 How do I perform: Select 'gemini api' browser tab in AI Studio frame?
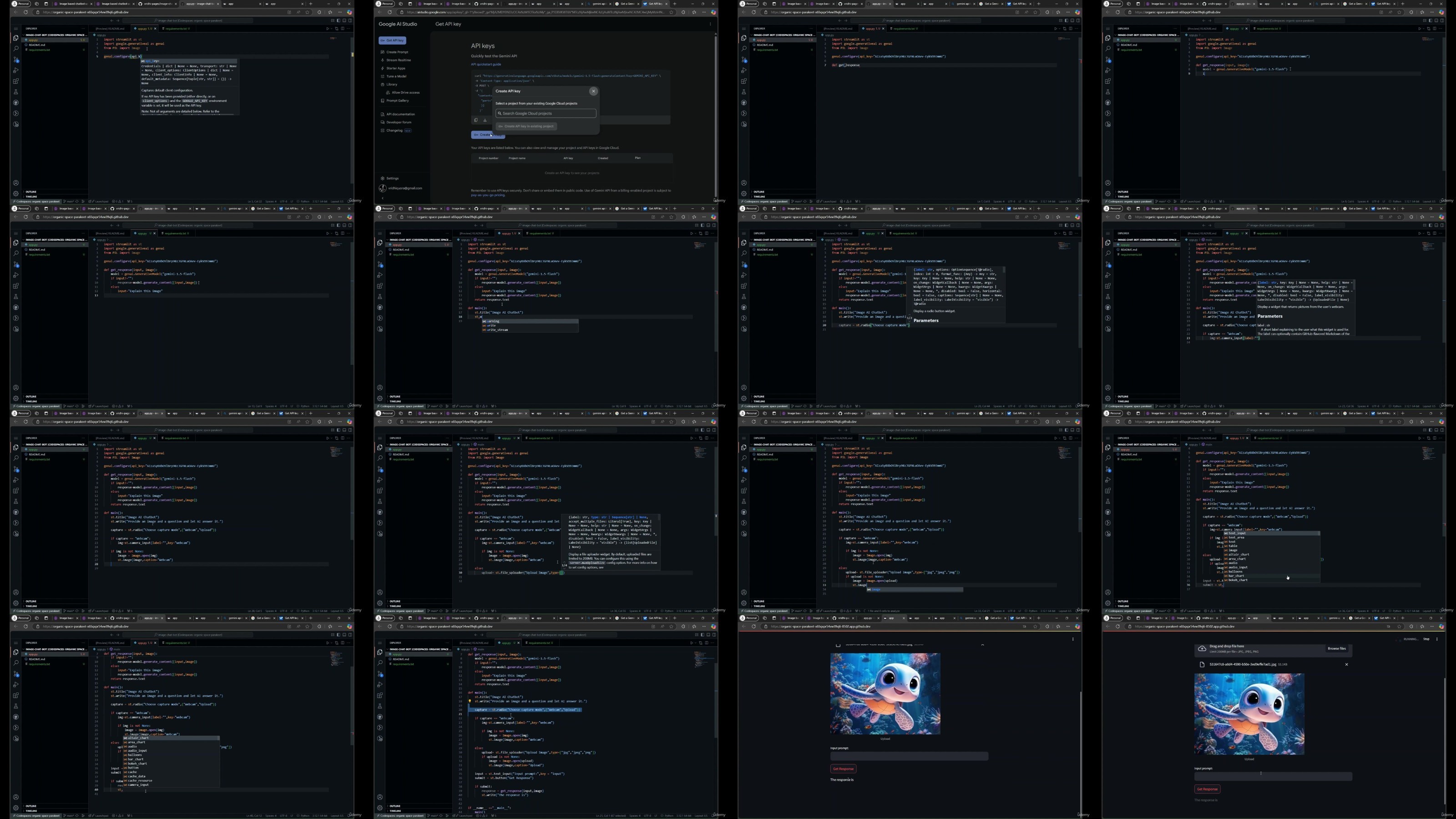coord(599,4)
